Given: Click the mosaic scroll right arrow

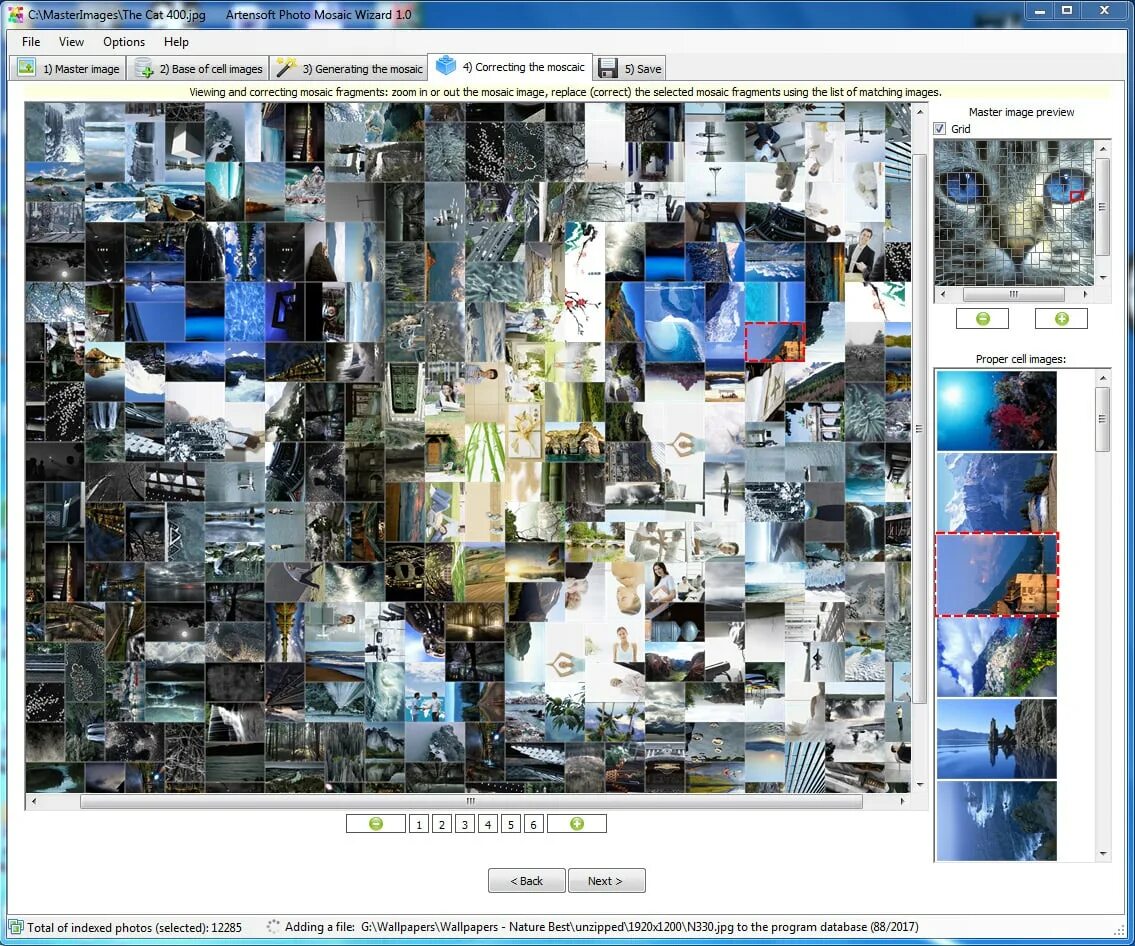Looking at the screenshot, I should (902, 801).
